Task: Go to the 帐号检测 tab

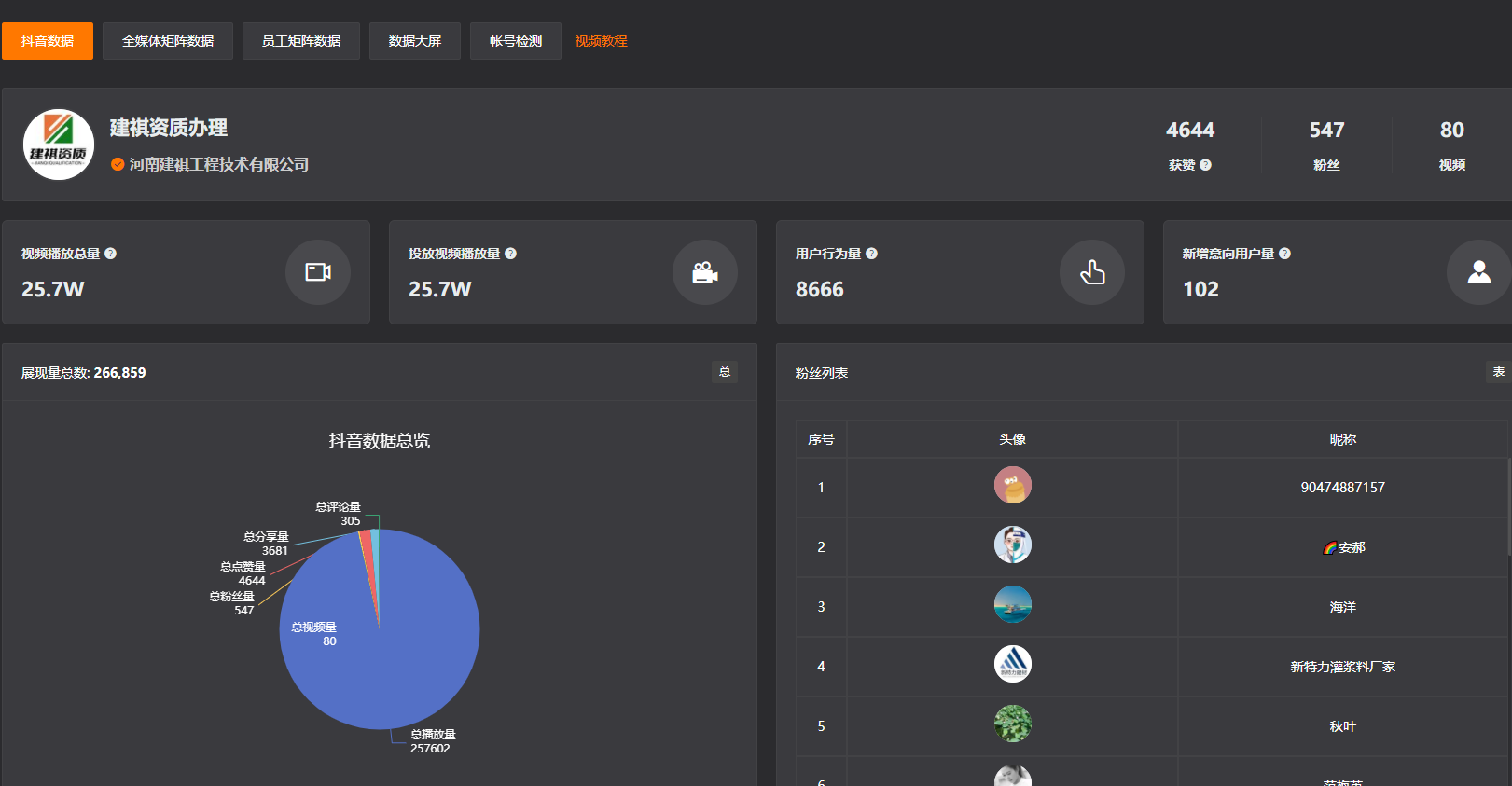Action: click(516, 41)
